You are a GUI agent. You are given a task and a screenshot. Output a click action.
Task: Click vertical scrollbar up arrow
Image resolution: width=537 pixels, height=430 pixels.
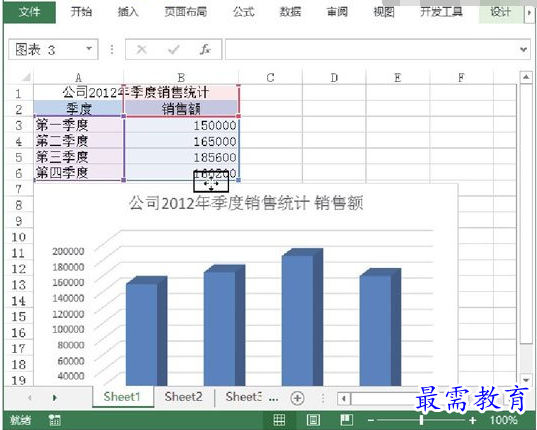coord(526,77)
